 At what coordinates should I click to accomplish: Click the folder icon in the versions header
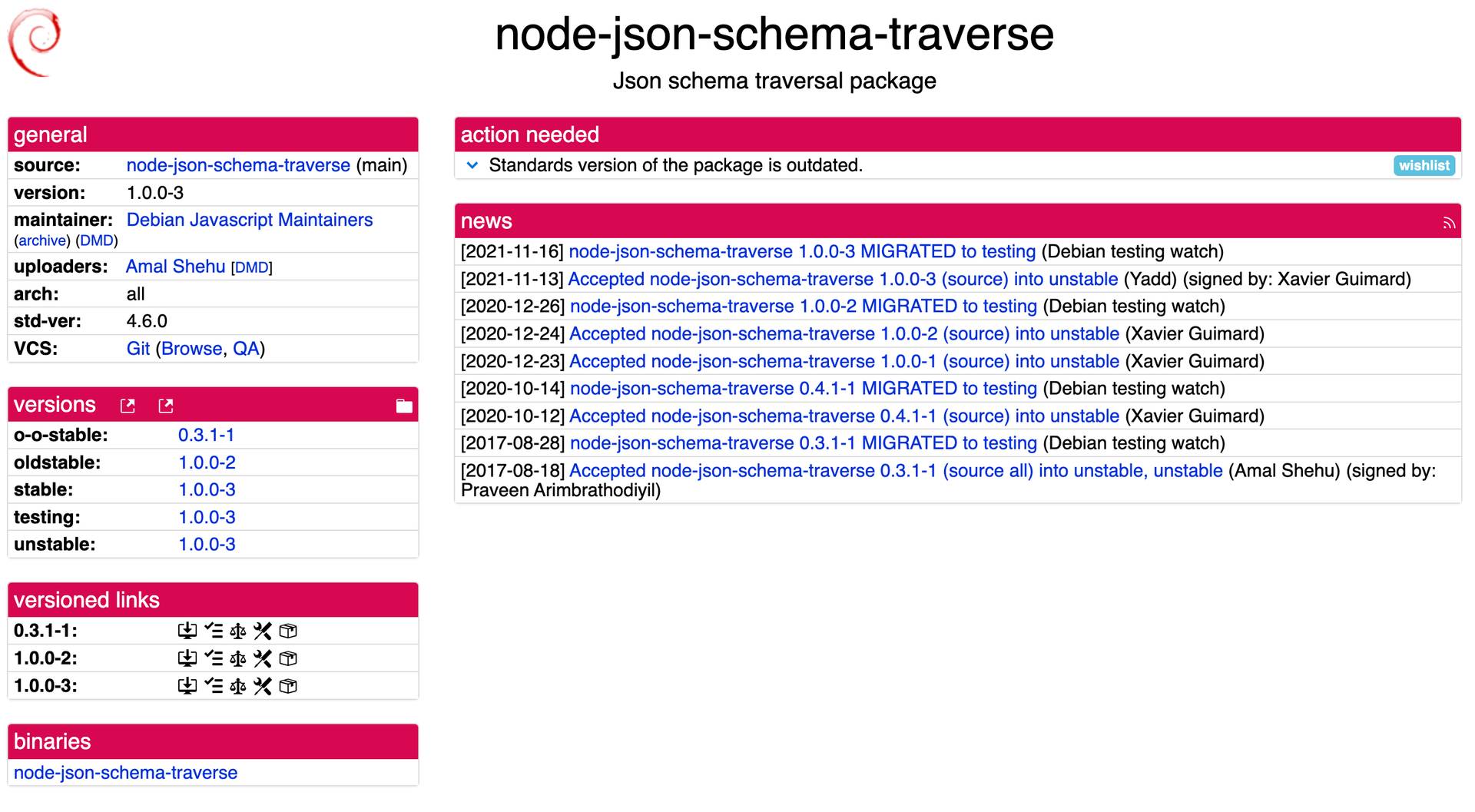pos(403,406)
